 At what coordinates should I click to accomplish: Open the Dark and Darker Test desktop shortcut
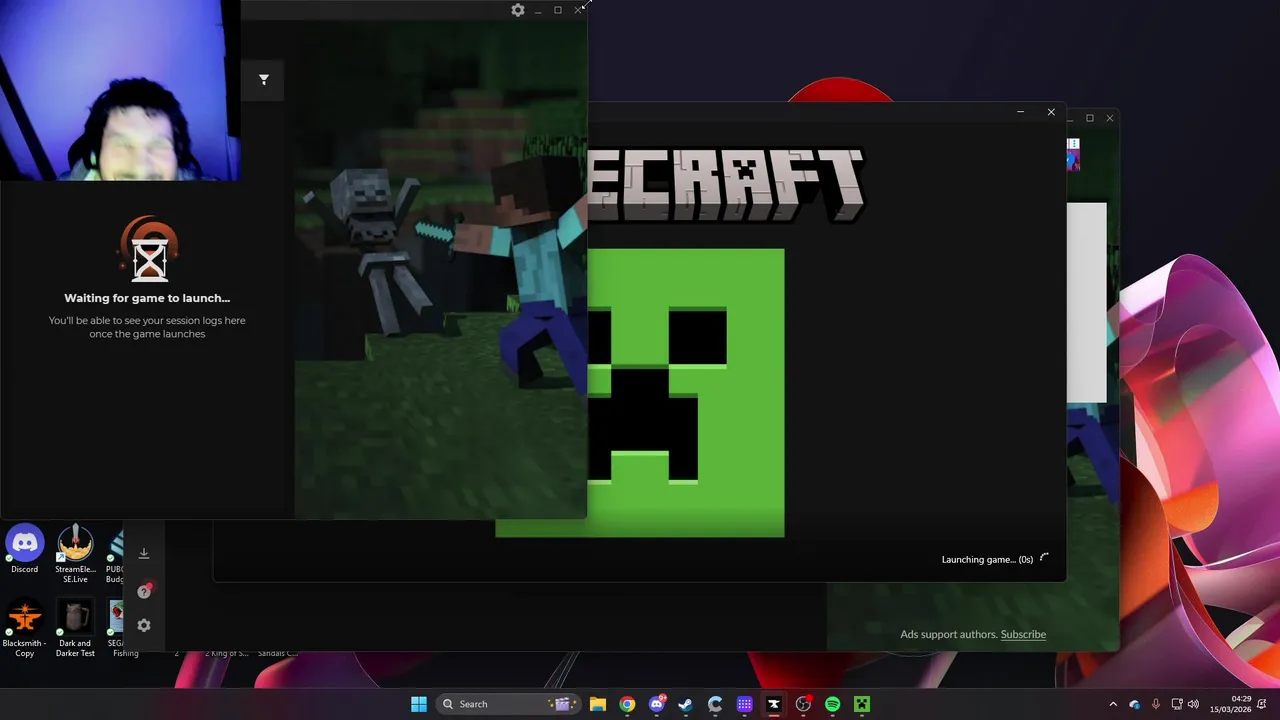(x=75, y=628)
